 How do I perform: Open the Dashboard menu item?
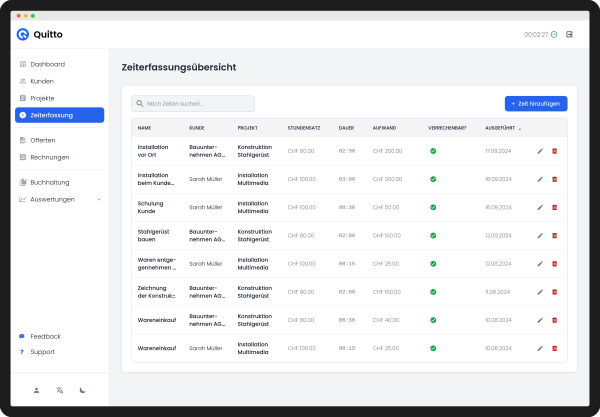[x=47, y=64]
